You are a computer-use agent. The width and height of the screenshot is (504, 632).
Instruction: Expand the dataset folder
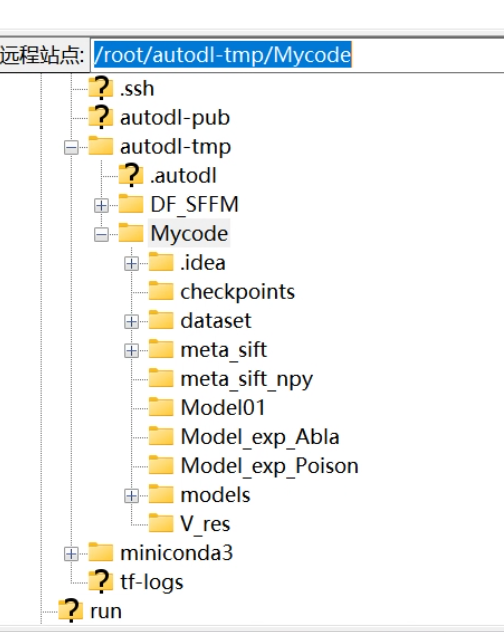point(131,322)
